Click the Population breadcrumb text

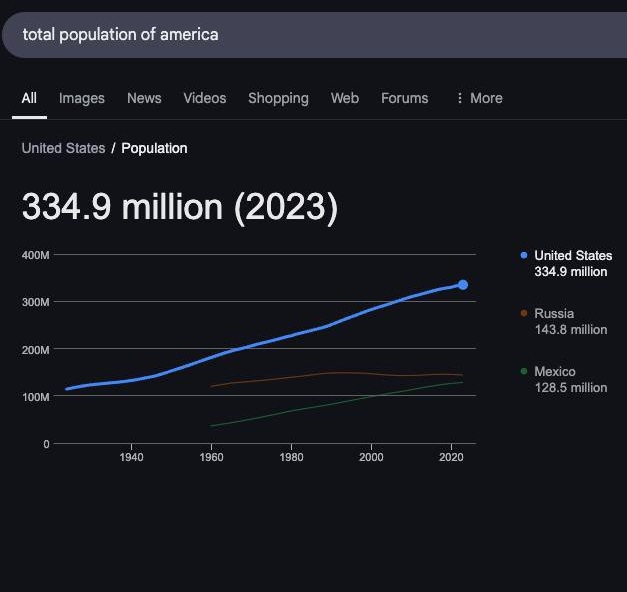pos(154,148)
